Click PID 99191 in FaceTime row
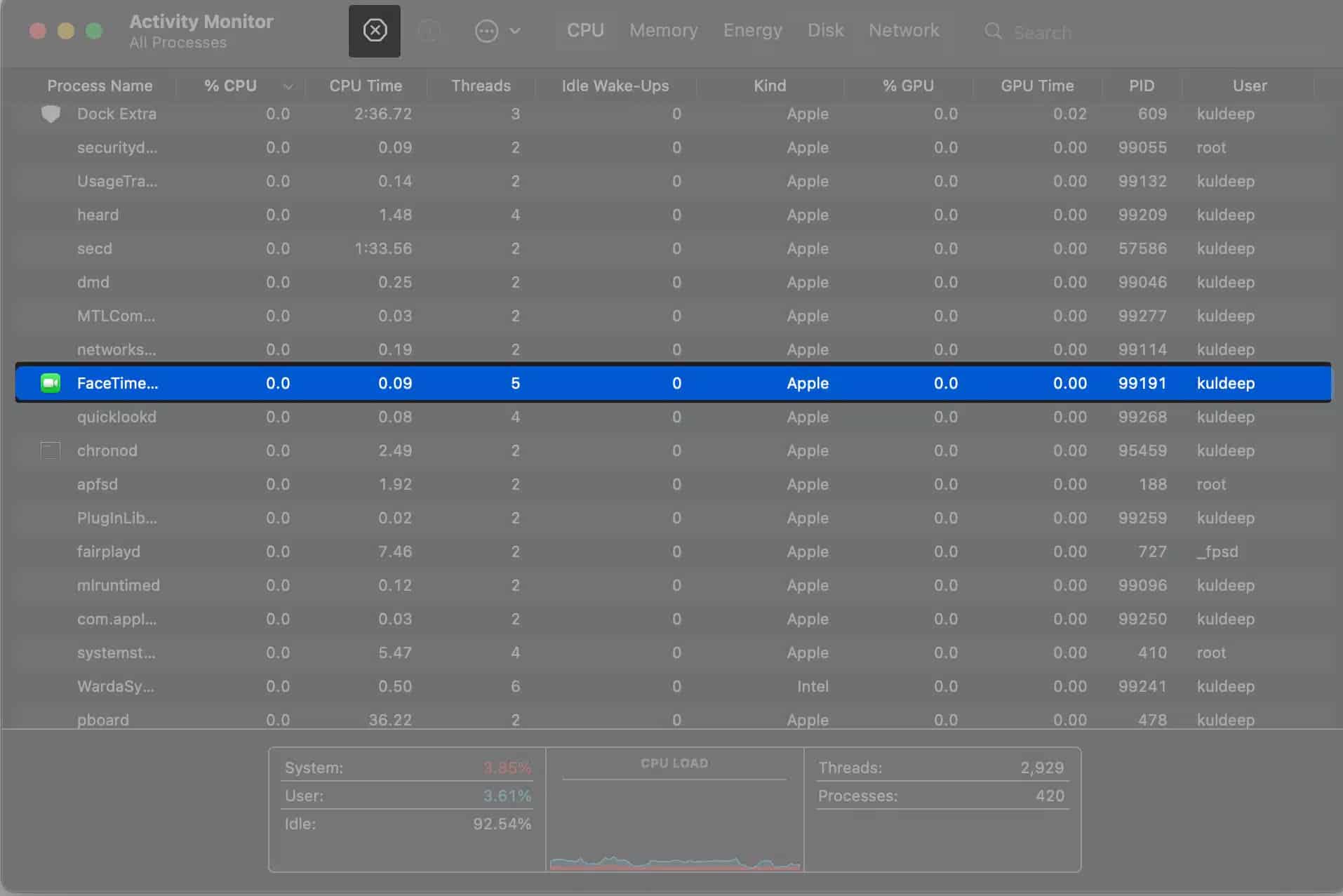The height and width of the screenshot is (896, 1343). click(x=1142, y=383)
